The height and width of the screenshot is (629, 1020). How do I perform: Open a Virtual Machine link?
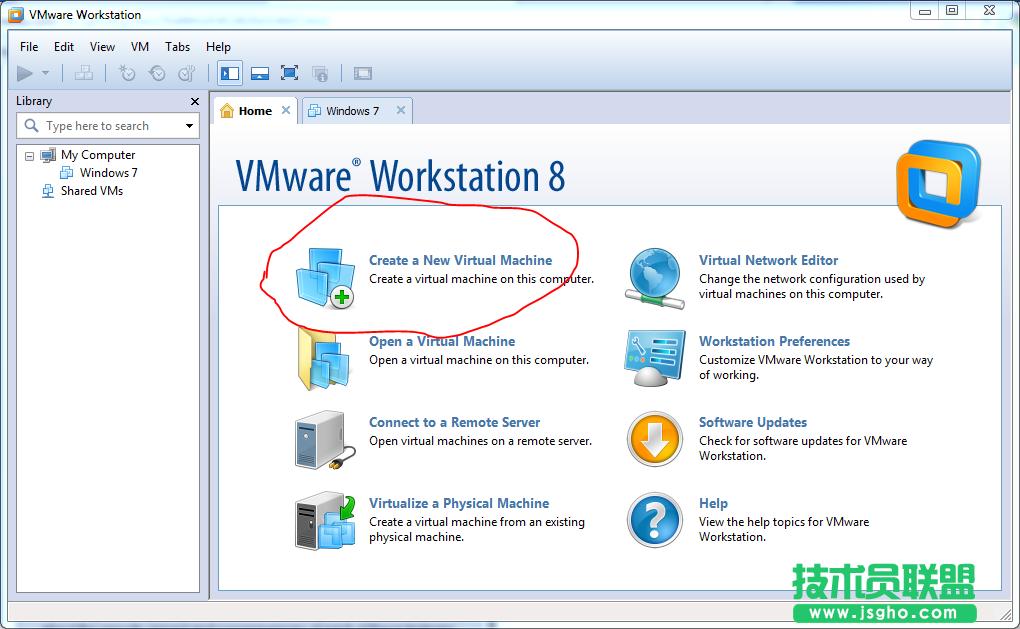(441, 341)
